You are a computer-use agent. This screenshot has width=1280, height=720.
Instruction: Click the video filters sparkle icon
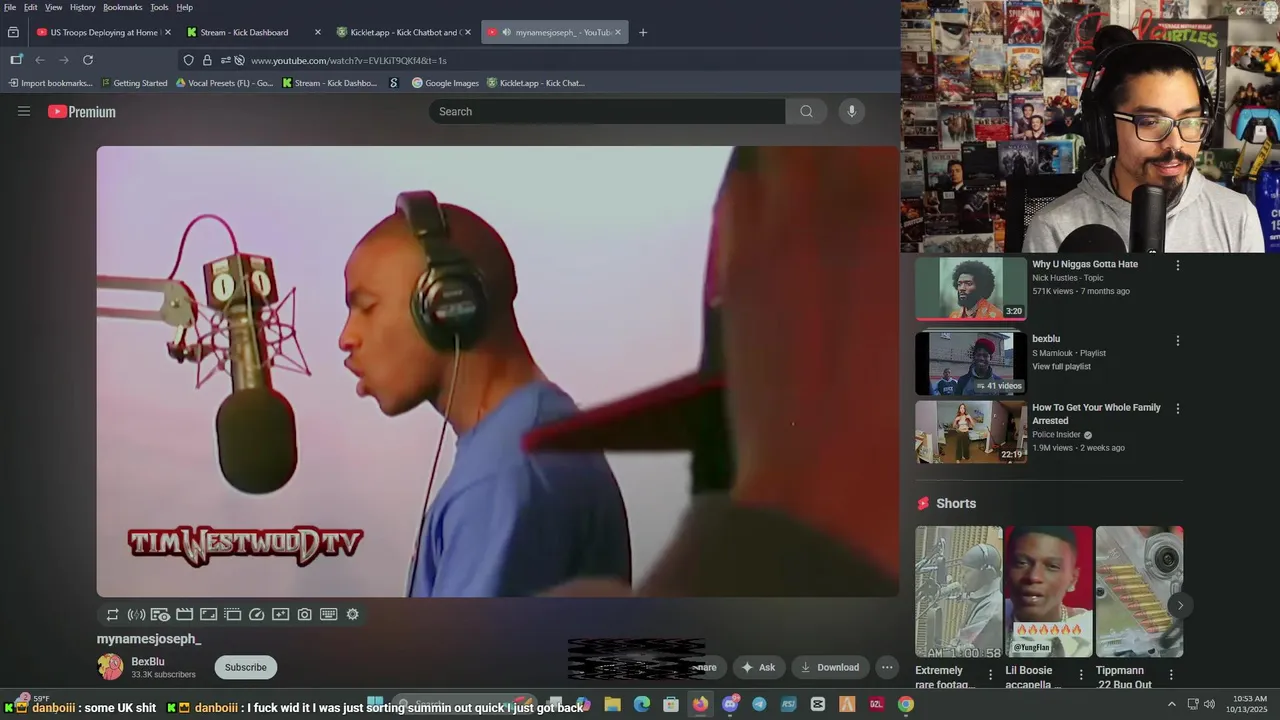tap(280, 614)
